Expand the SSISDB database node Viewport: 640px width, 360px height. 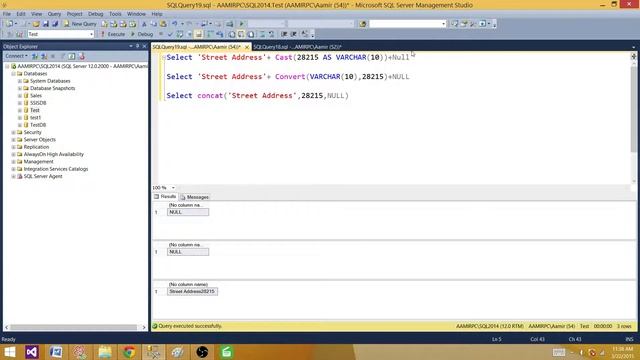[20, 103]
